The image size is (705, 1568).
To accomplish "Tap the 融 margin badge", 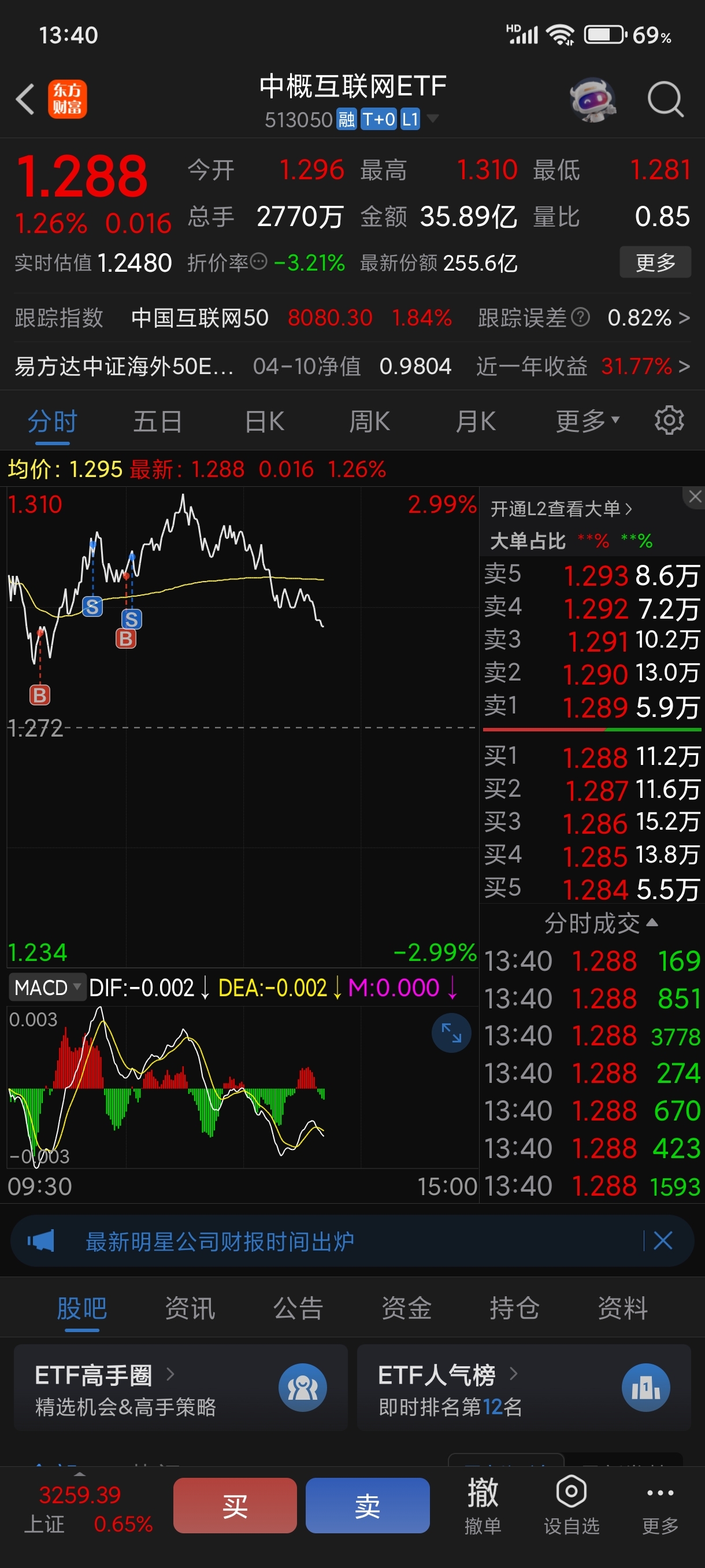I will [x=347, y=119].
